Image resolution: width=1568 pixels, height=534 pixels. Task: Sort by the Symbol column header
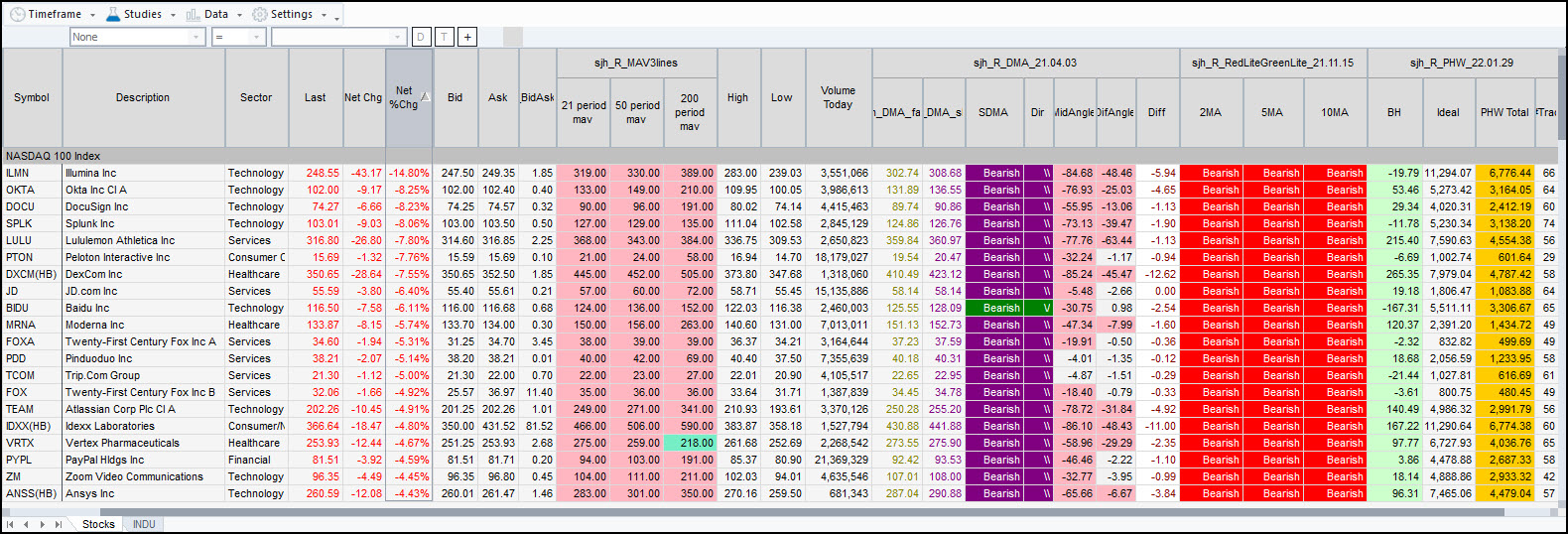coord(32,97)
